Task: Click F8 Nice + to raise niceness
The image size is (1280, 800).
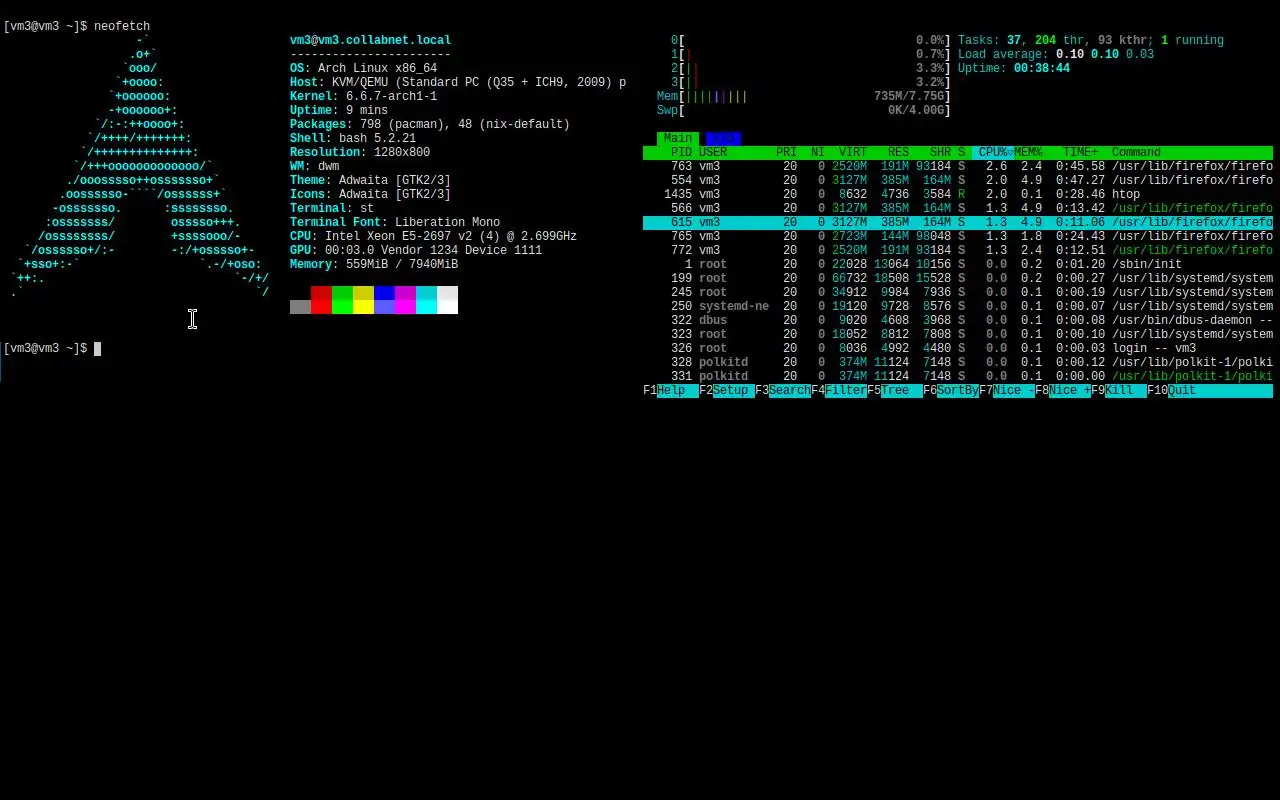Action: pos(1063,390)
